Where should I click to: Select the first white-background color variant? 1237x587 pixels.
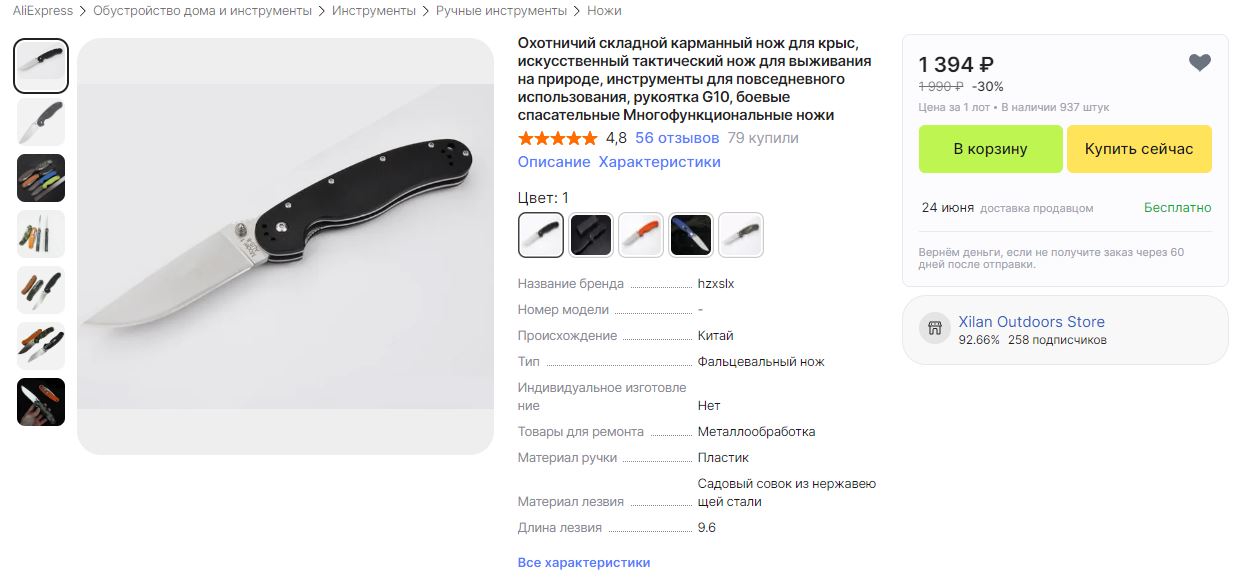tap(541, 235)
